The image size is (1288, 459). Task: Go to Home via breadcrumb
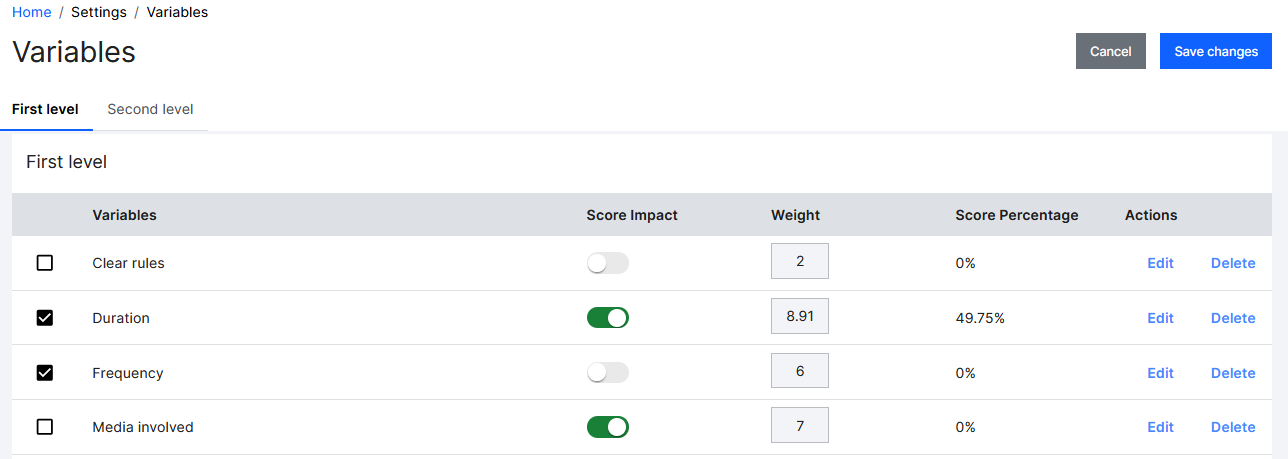31,12
